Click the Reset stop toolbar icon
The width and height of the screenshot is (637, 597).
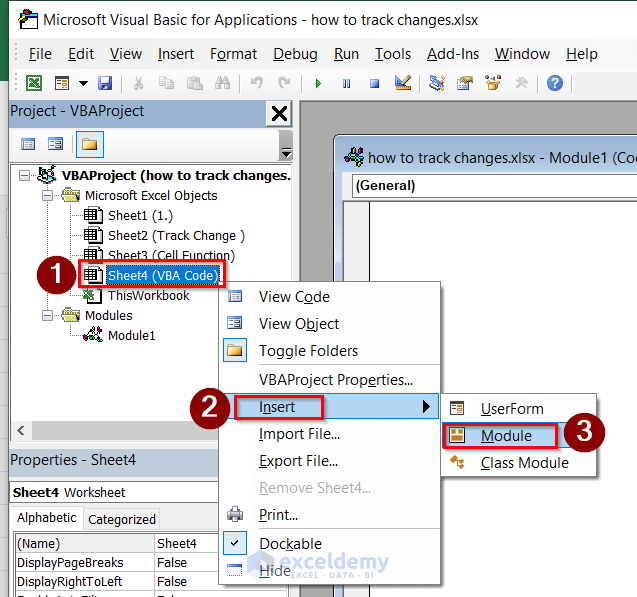374,84
